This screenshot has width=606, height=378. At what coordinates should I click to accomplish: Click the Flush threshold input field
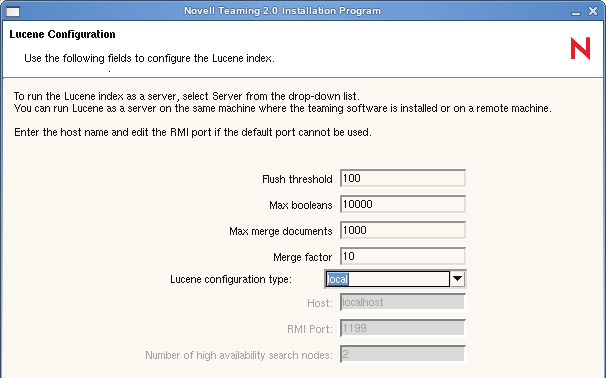(403, 178)
